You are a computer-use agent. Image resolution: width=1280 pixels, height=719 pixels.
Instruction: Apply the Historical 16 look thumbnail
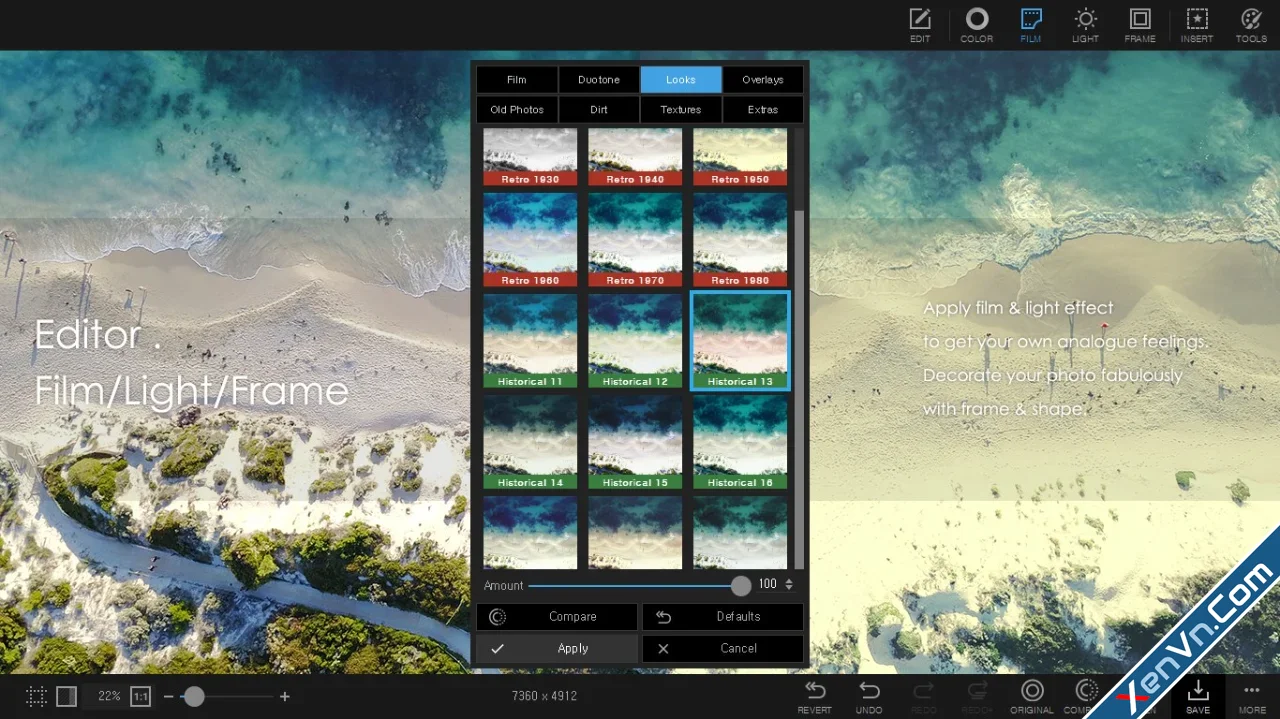(x=740, y=442)
